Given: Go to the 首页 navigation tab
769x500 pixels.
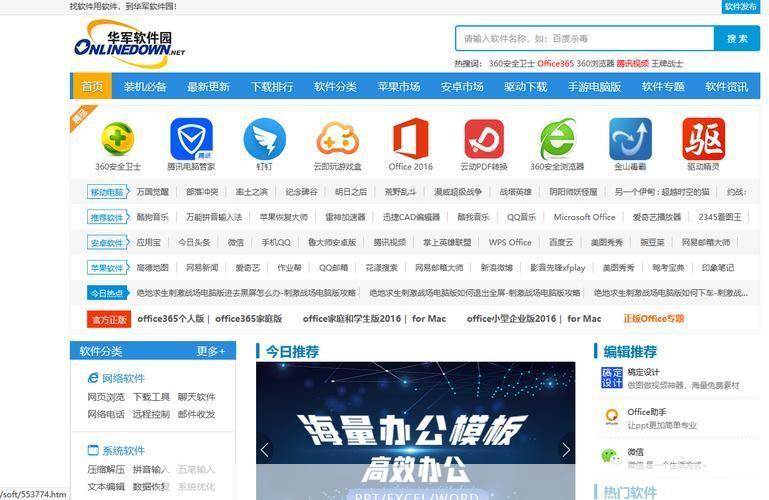Looking at the screenshot, I should [92, 87].
